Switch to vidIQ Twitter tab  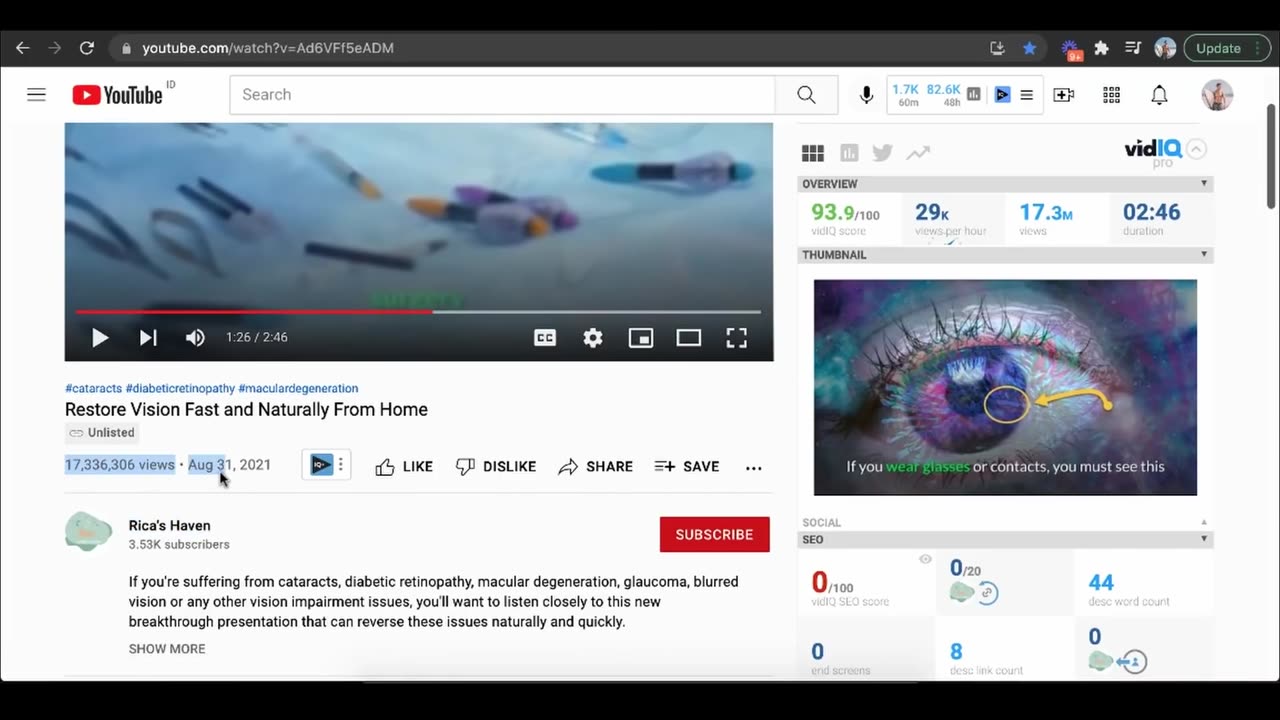point(882,153)
